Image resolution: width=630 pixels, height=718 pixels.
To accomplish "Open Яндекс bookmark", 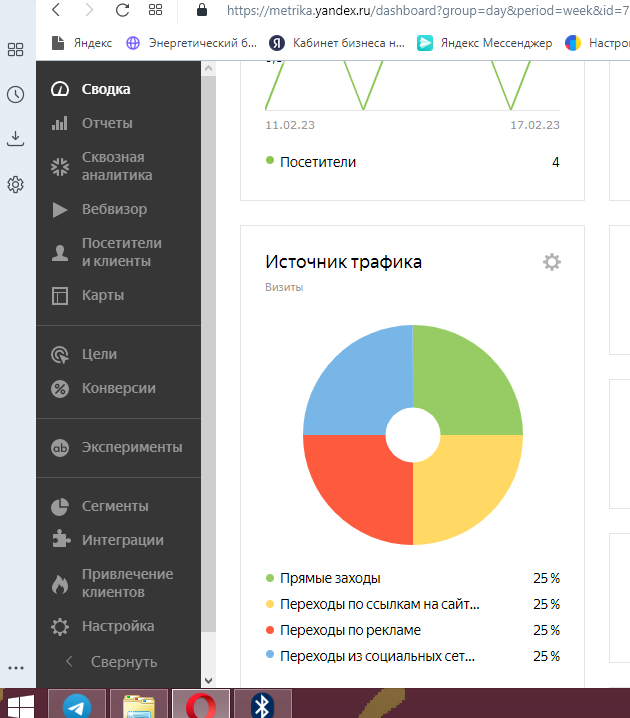I will pos(82,43).
